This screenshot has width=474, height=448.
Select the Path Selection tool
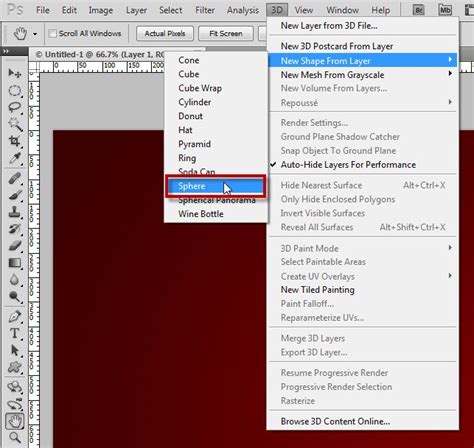pos(15,350)
